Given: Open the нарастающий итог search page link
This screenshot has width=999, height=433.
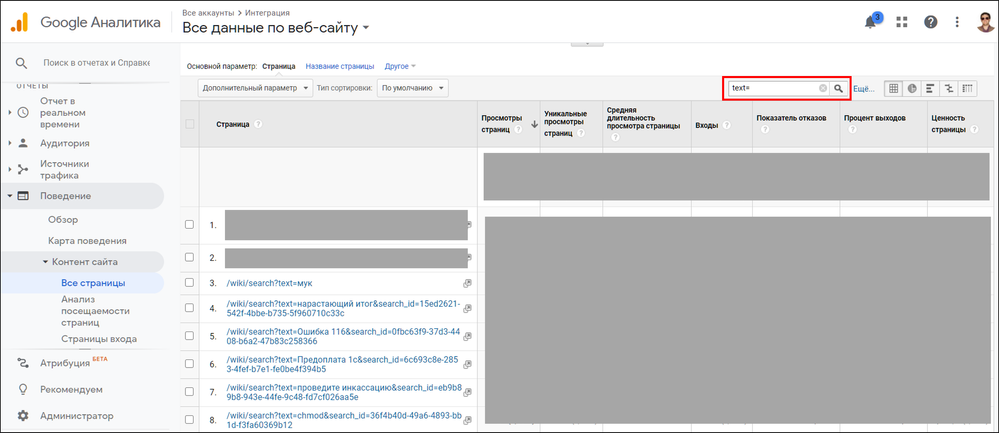Looking at the screenshot, I should click(343, 308).
